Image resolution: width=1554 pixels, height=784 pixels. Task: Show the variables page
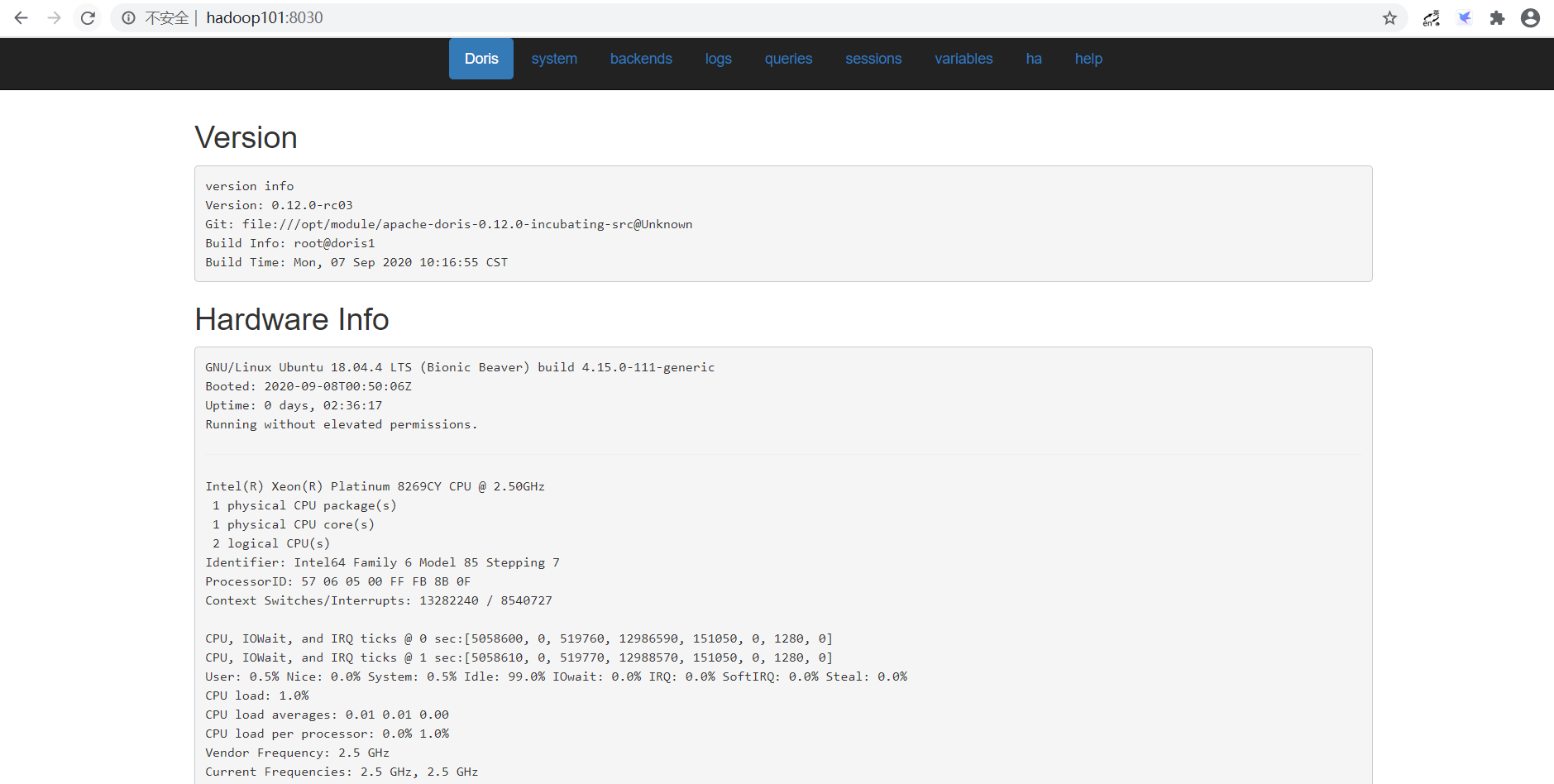click(x=963, y=59)
